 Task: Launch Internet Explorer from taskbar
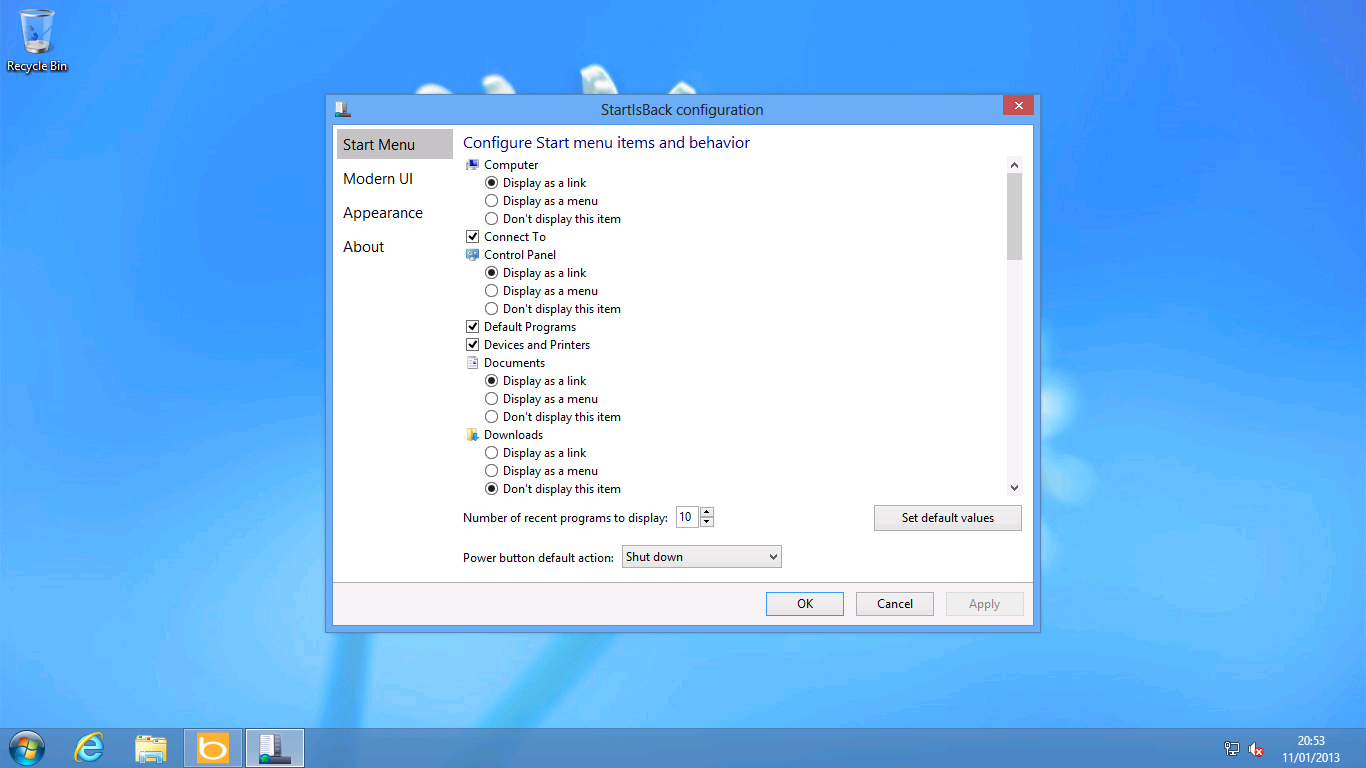[90, 748]
